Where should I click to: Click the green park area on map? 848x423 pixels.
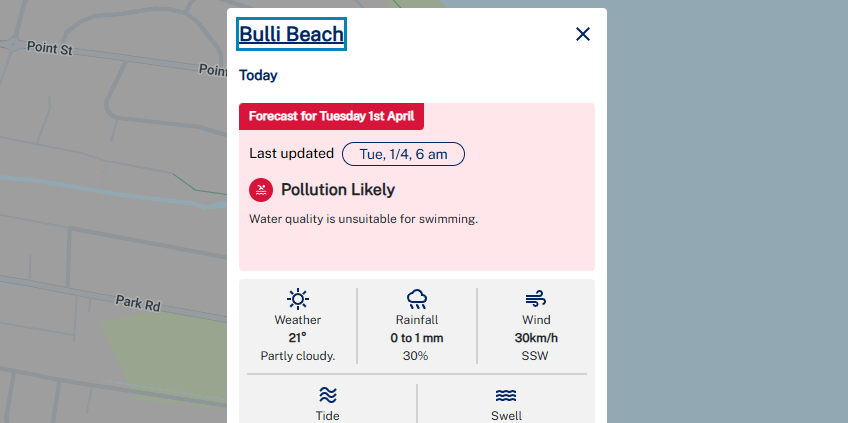(x=162, y=352)
